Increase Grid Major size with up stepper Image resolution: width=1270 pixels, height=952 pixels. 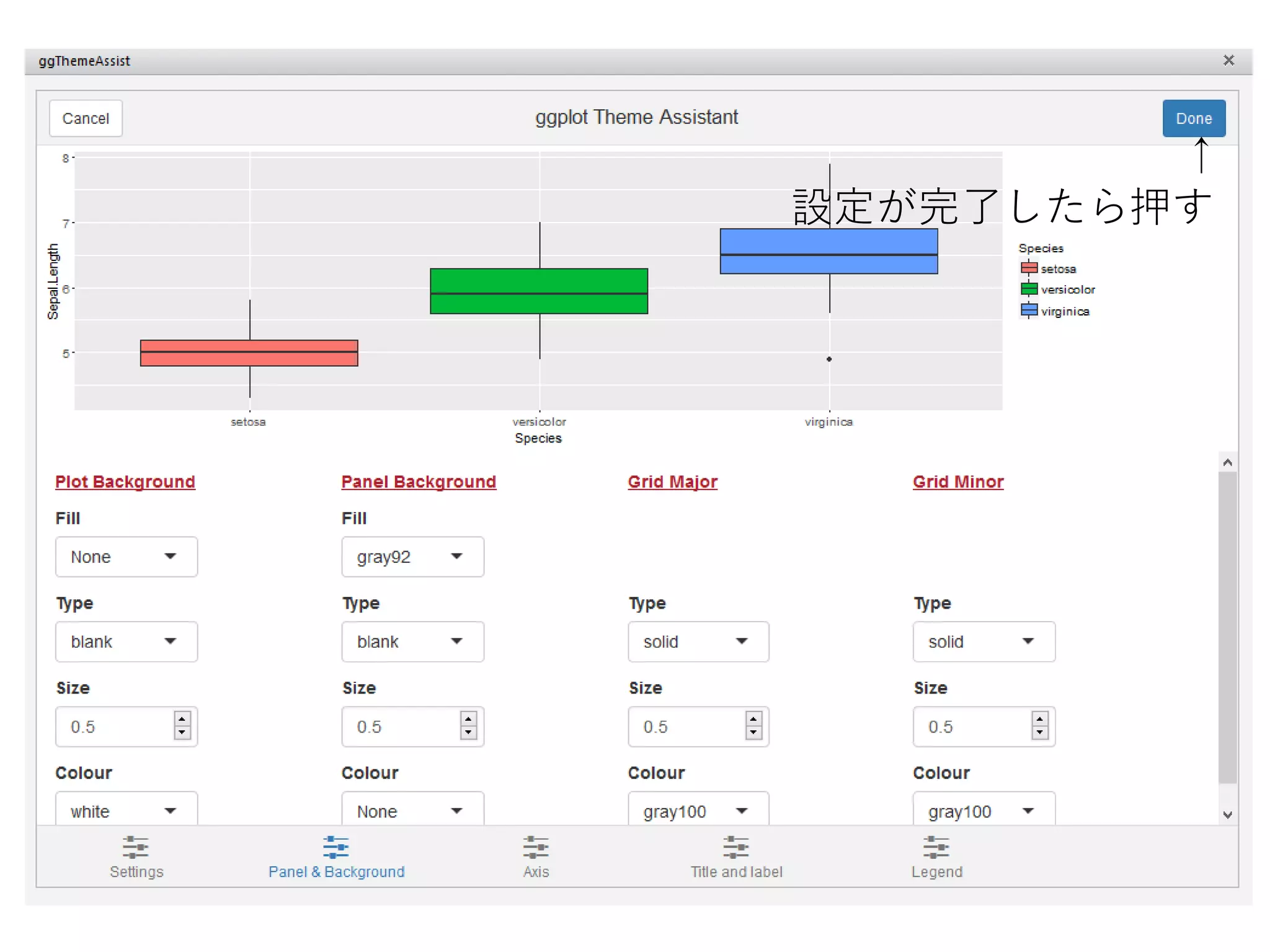pos(753,720)
